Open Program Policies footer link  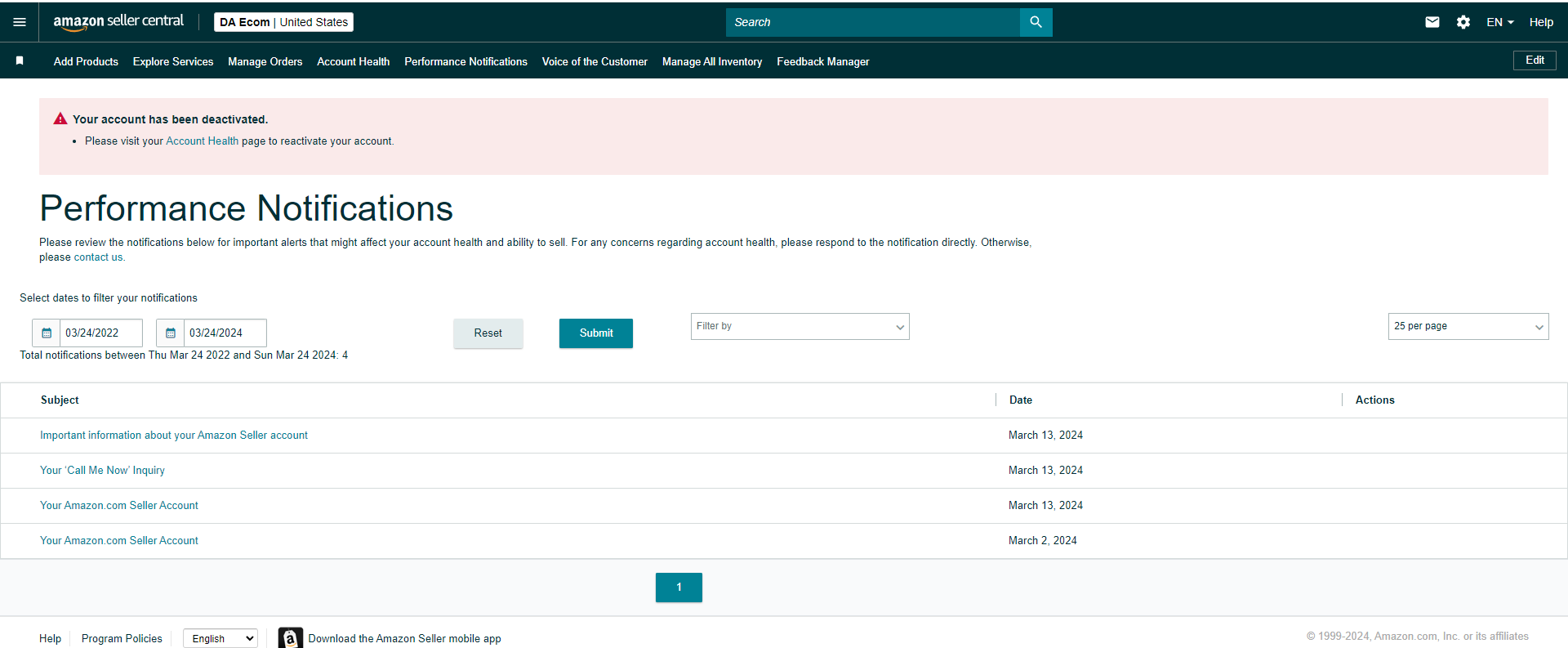(x=122, y=638)
